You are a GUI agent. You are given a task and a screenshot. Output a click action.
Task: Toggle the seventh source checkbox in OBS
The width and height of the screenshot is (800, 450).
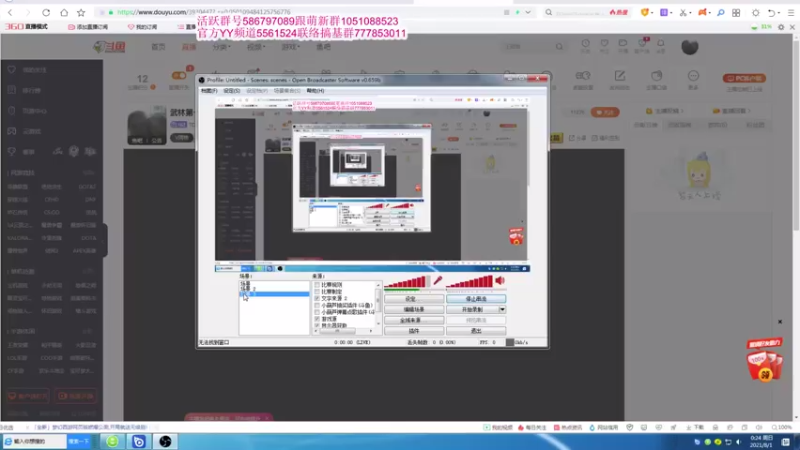317,325
